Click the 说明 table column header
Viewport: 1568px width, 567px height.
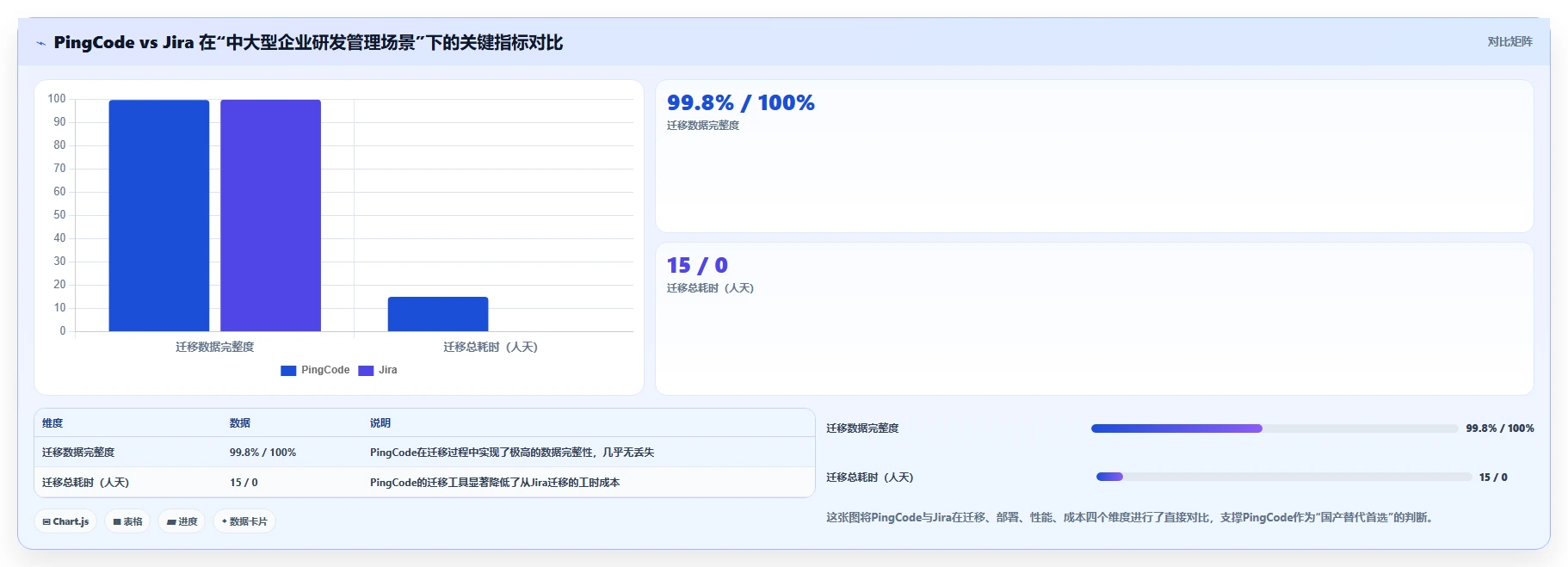pyautogui.click(x=380, y=423)
